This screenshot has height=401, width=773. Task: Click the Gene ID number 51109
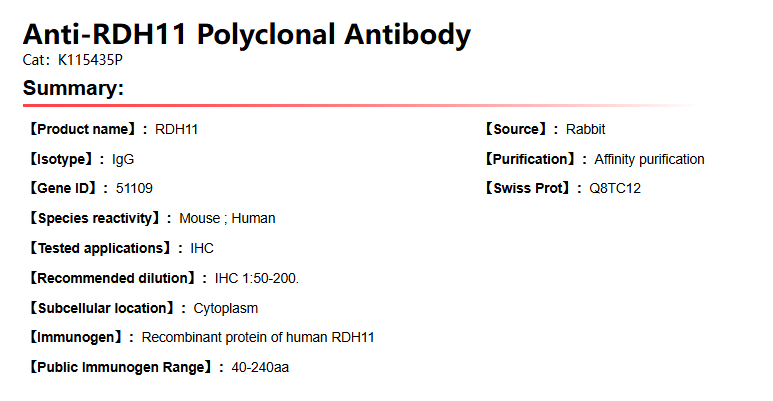(134, 188)
